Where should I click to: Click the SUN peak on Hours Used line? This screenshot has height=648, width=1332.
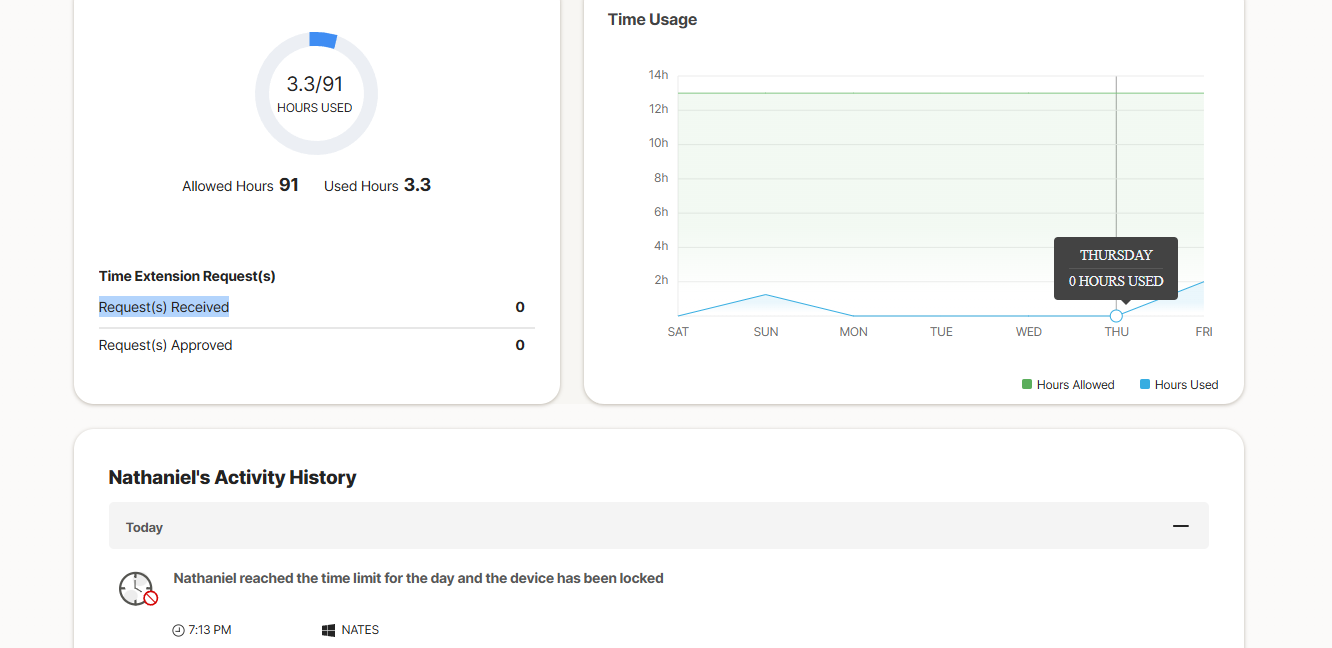click(765, 294)
